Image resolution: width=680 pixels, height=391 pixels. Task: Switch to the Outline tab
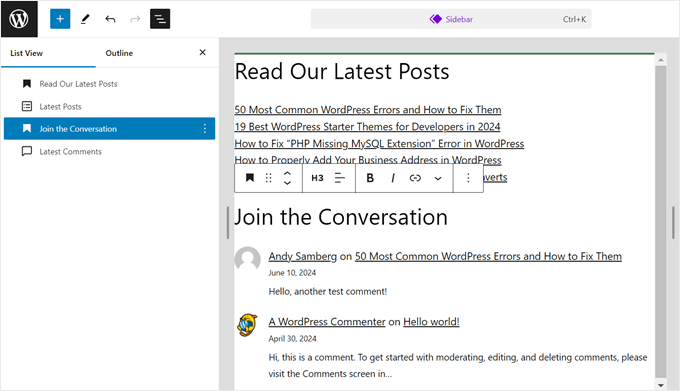[119, 53]
